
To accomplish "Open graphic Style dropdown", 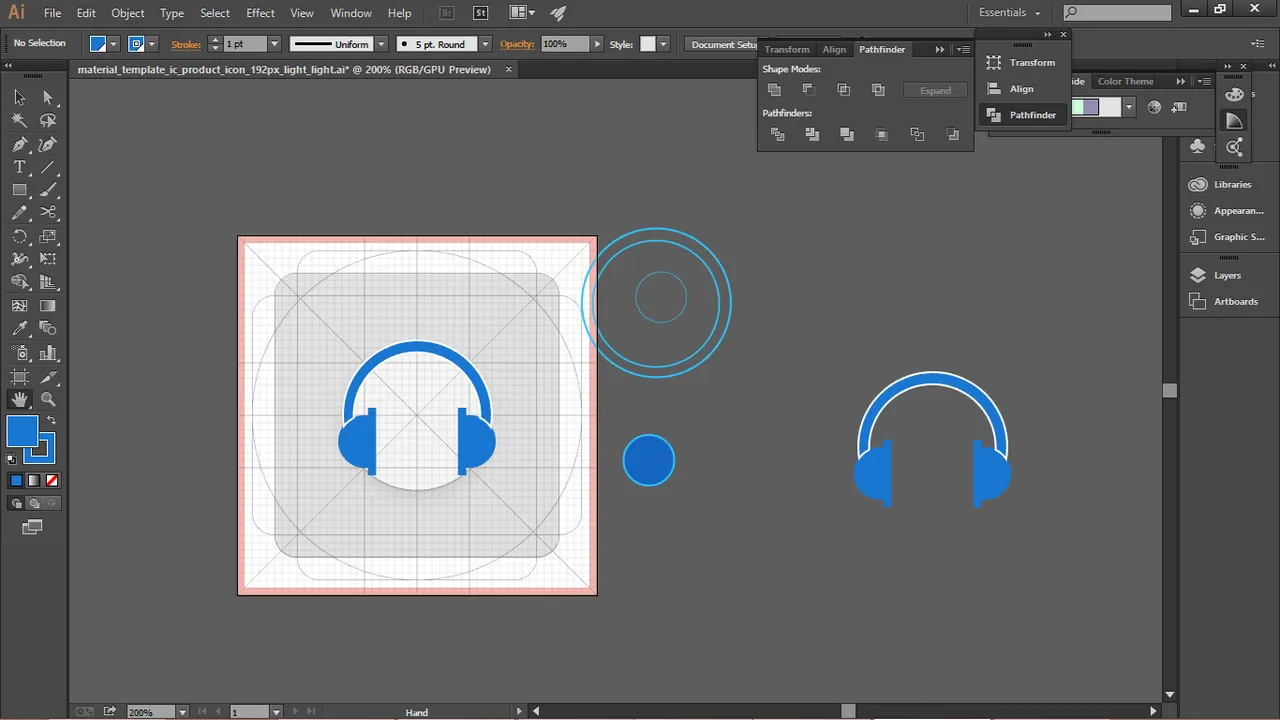I will 663,44.
